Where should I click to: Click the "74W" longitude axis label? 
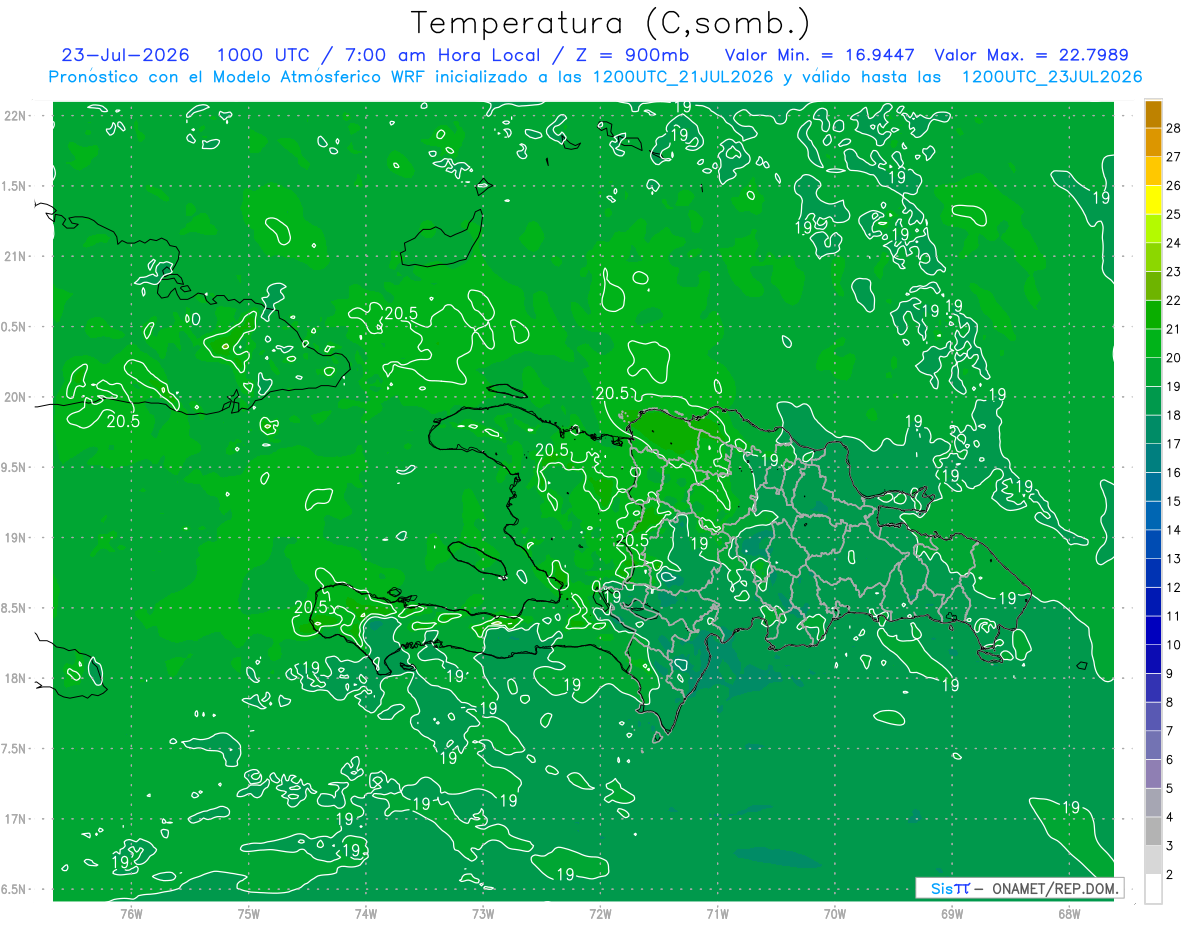(366, 913)
